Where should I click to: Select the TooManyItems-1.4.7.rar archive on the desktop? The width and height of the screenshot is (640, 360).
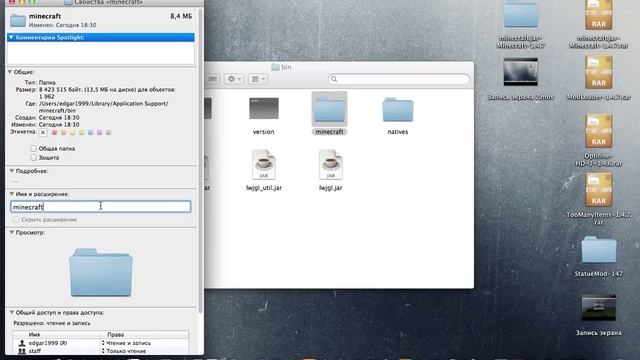[599, 190]
